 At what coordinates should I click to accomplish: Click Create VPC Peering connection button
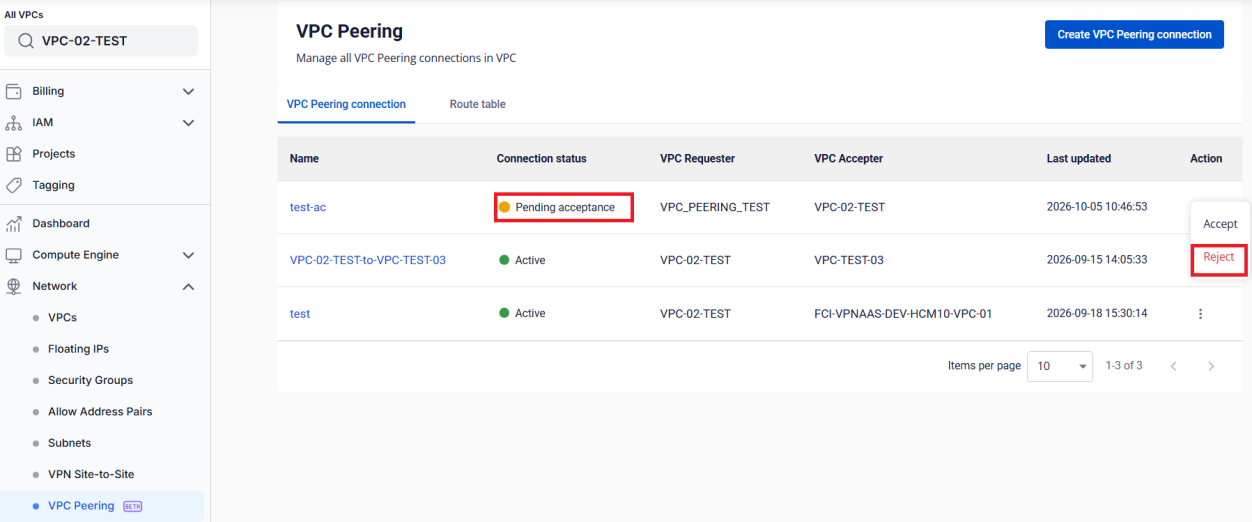tap(1134, 34)
